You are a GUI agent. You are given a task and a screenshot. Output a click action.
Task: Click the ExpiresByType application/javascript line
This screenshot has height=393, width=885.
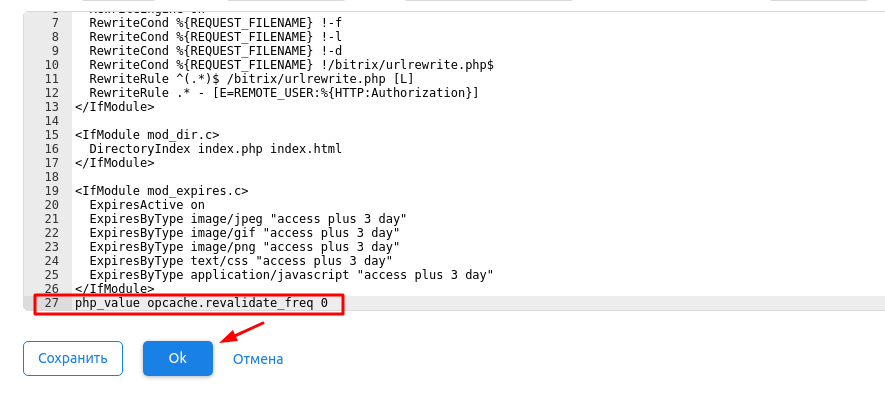[x=291, y=275]
